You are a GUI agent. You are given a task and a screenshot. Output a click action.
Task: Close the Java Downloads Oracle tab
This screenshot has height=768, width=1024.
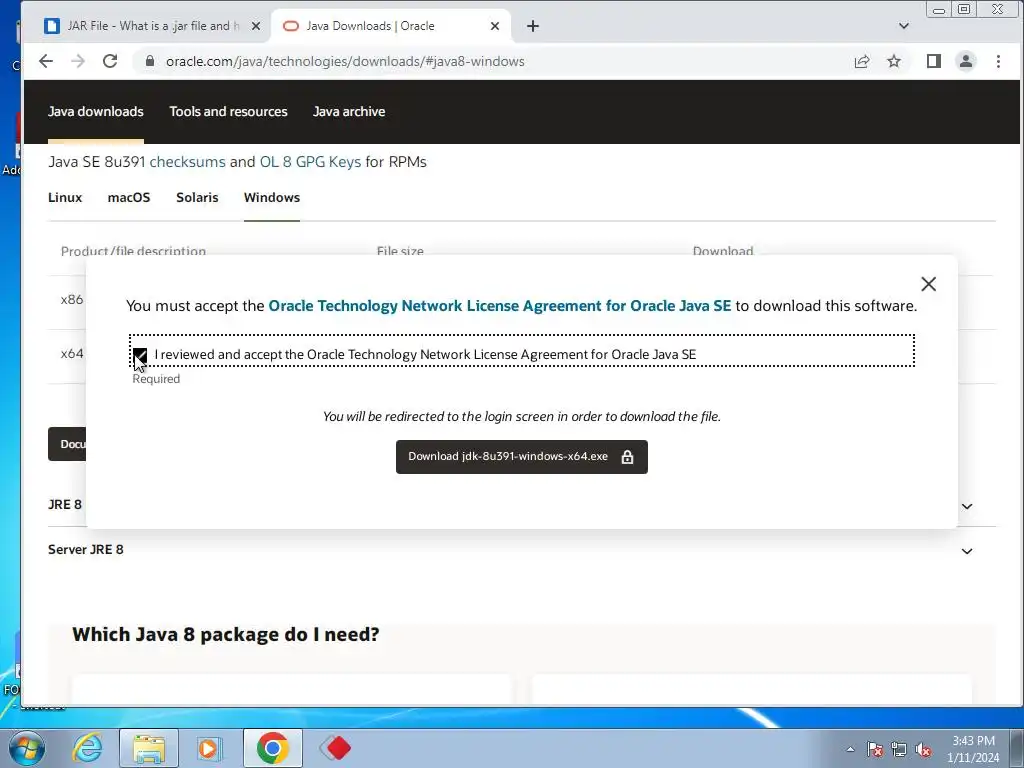point(495,26)
